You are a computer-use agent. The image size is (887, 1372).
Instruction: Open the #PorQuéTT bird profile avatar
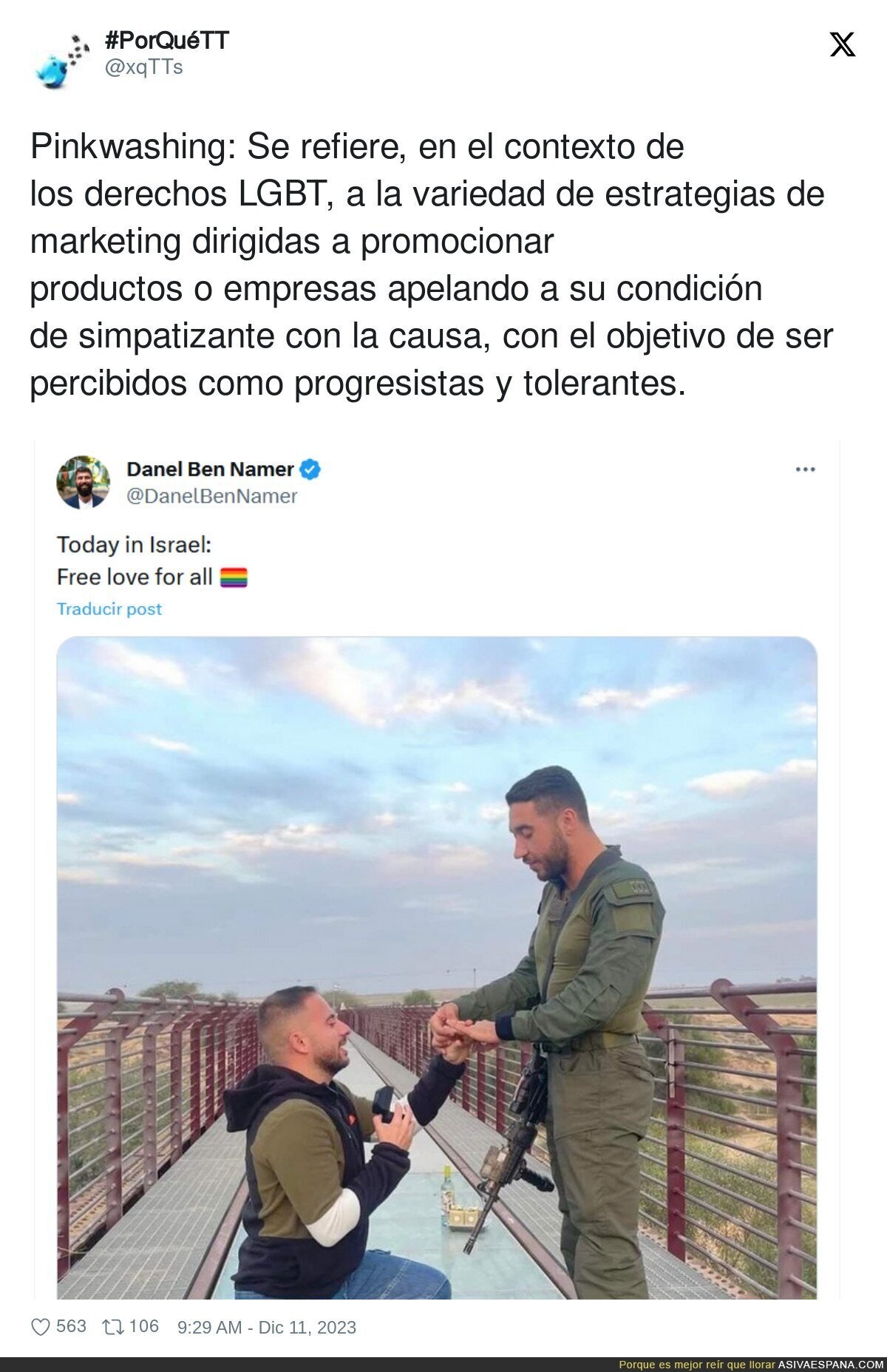point(61,61)
